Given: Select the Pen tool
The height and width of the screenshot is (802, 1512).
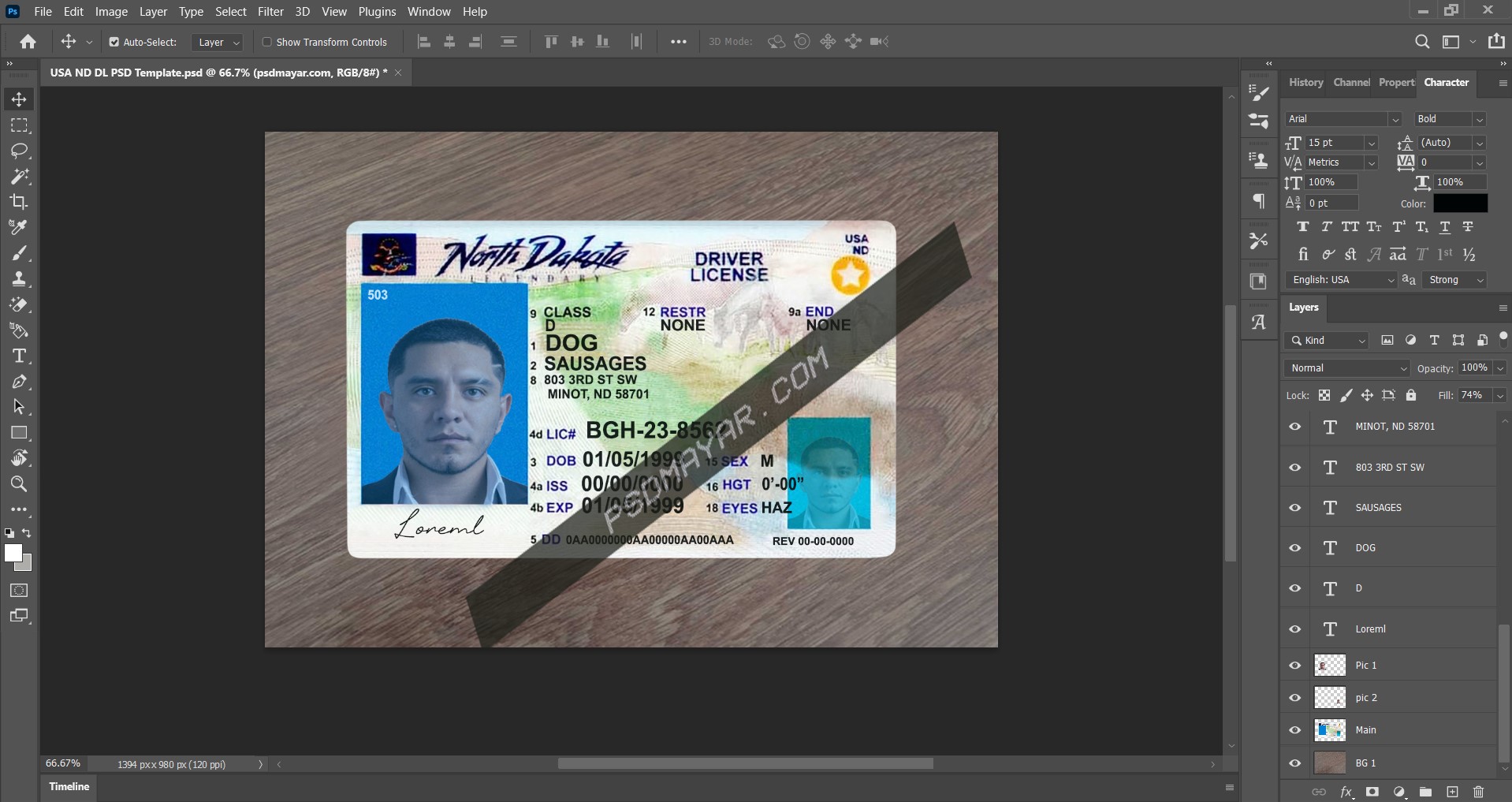Looking at the screenshot, I should click(19, 382).
